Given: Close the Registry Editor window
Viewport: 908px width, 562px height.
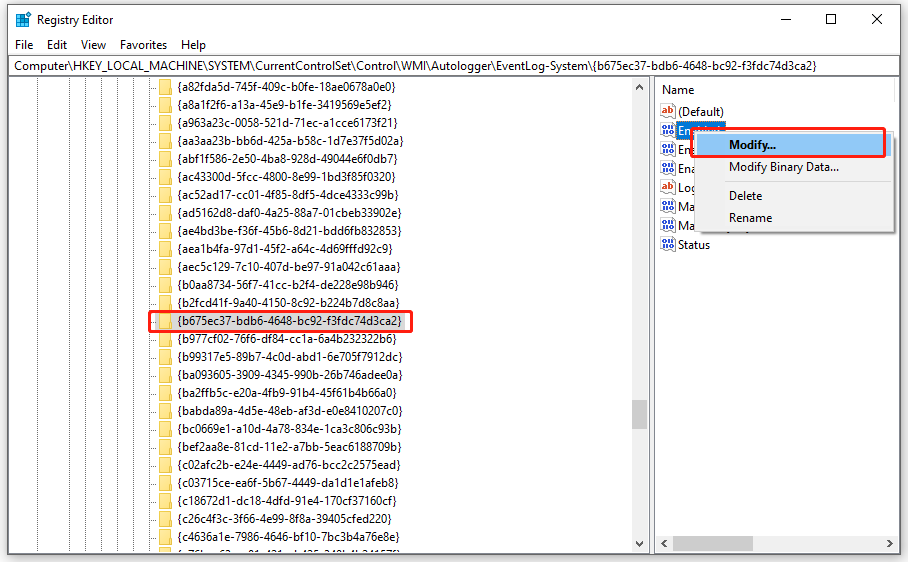Looking at the screenshot, I should [877, 20].
